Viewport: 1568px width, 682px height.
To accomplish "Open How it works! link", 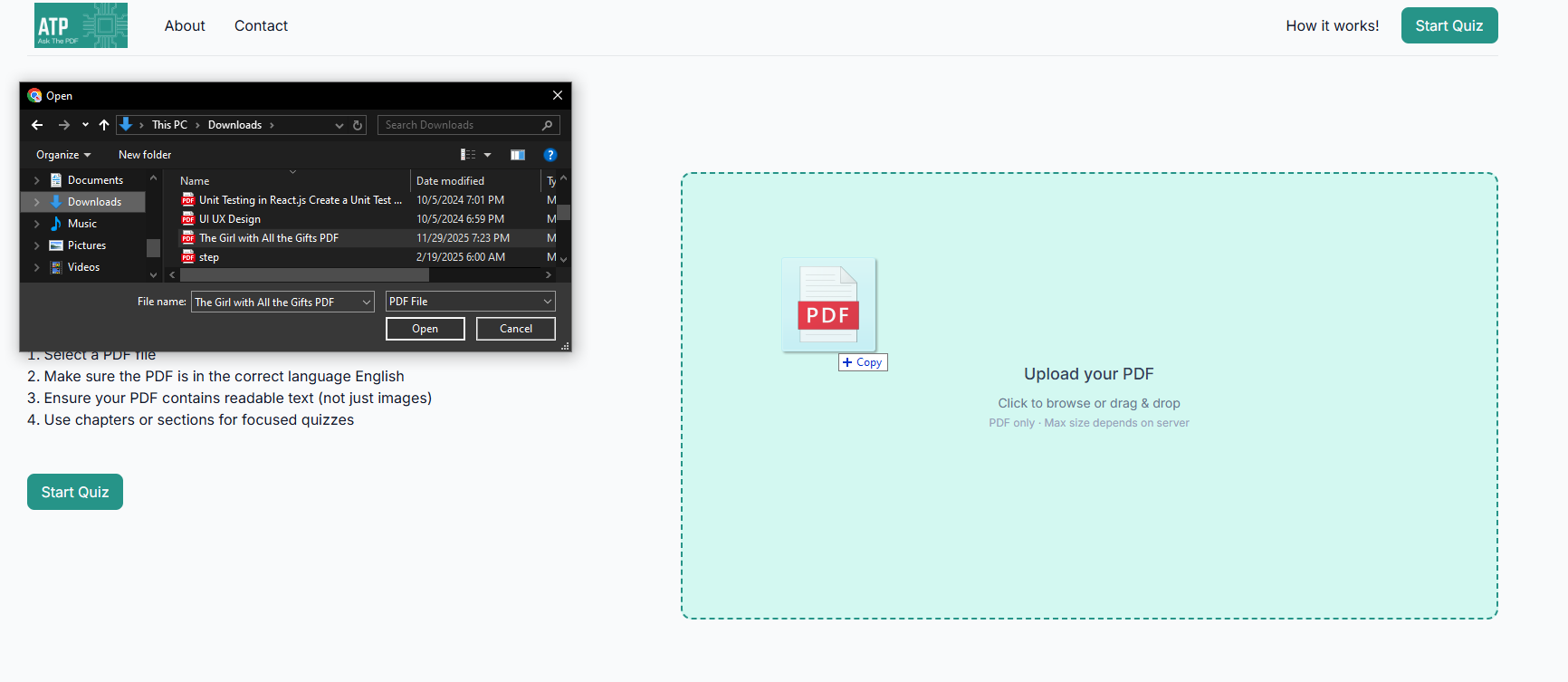I will 1333,25.
